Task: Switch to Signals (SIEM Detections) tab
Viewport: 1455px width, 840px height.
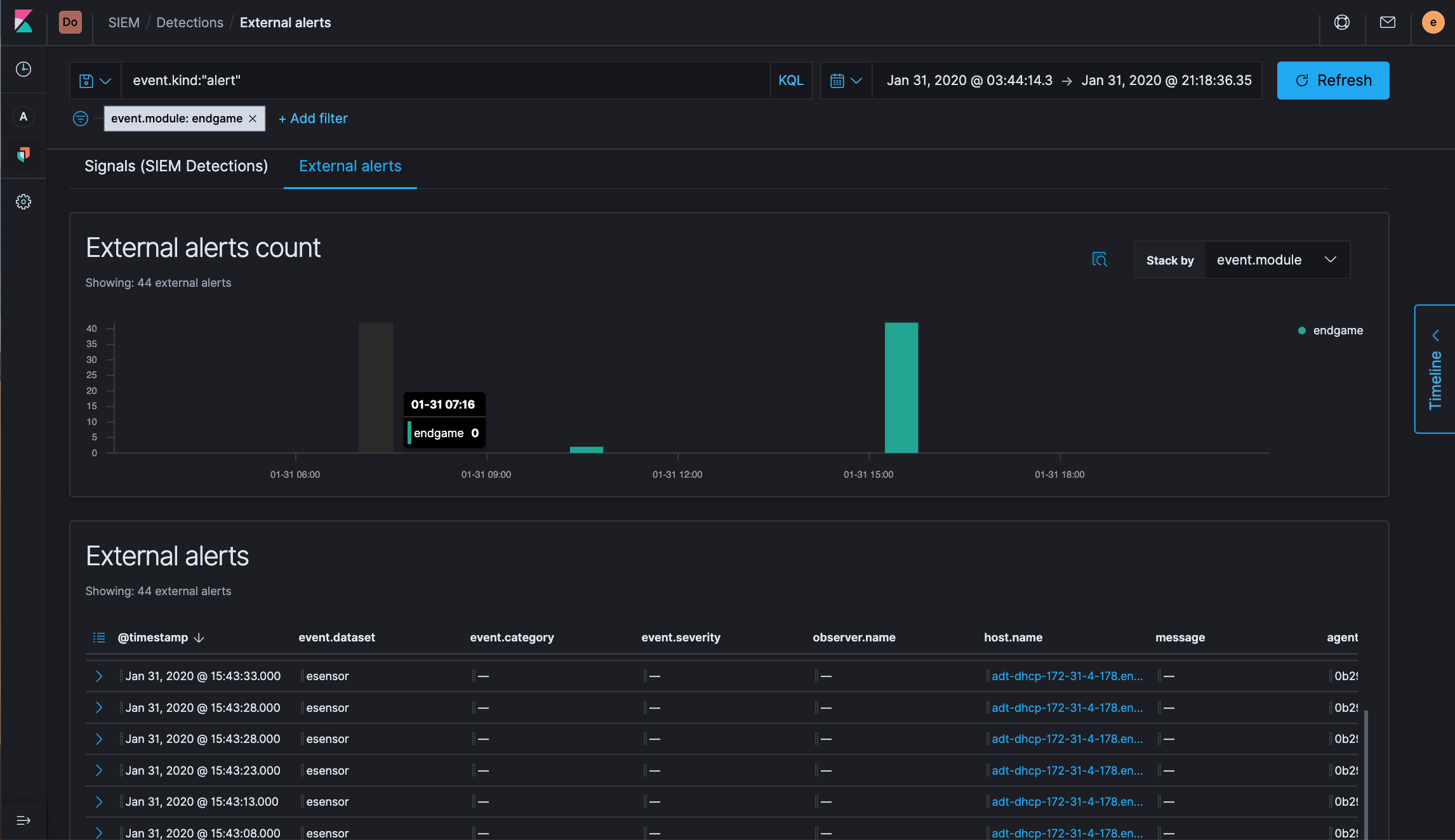Action: (176, 166)
